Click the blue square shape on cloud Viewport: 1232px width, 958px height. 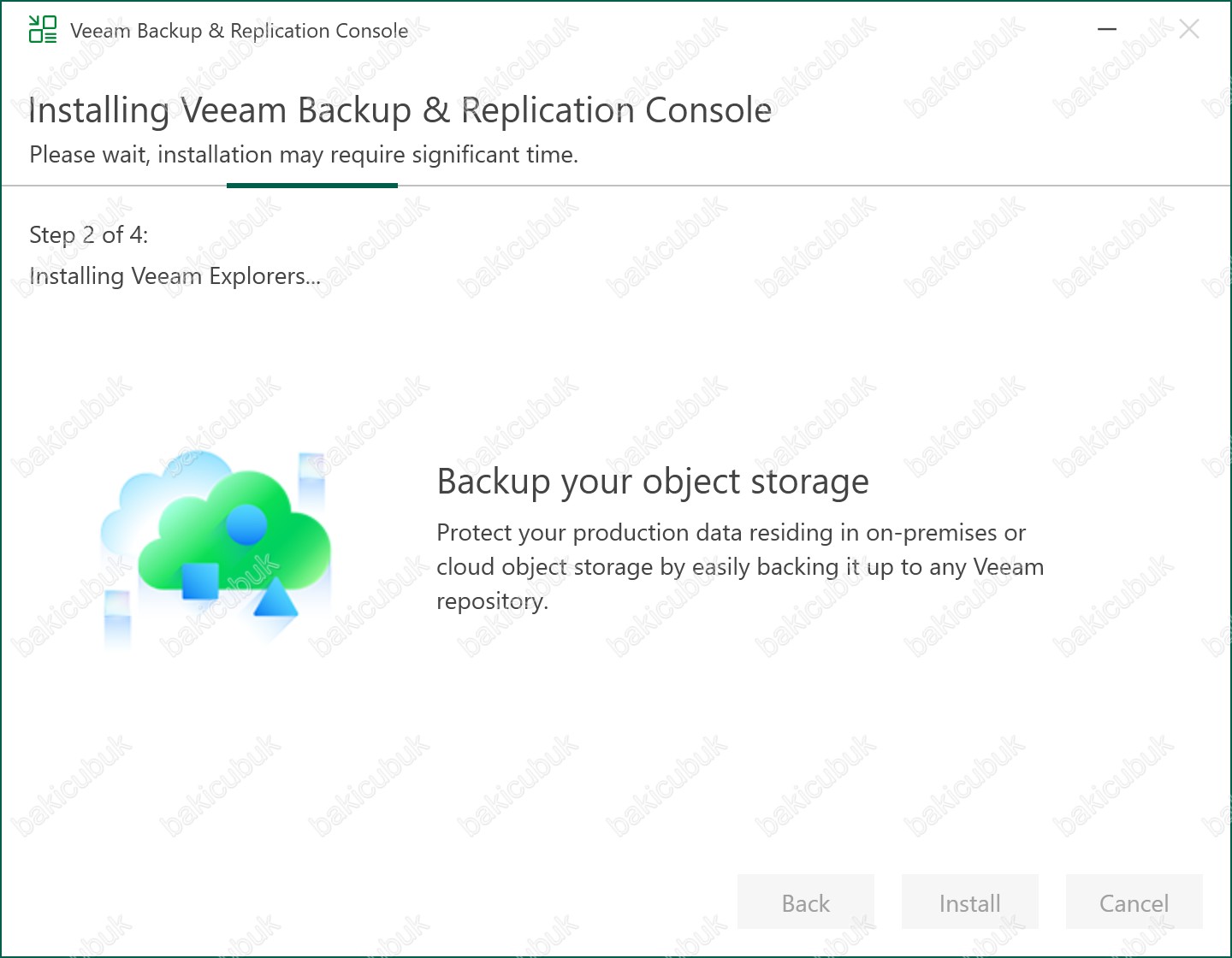[x=200, y=581]
